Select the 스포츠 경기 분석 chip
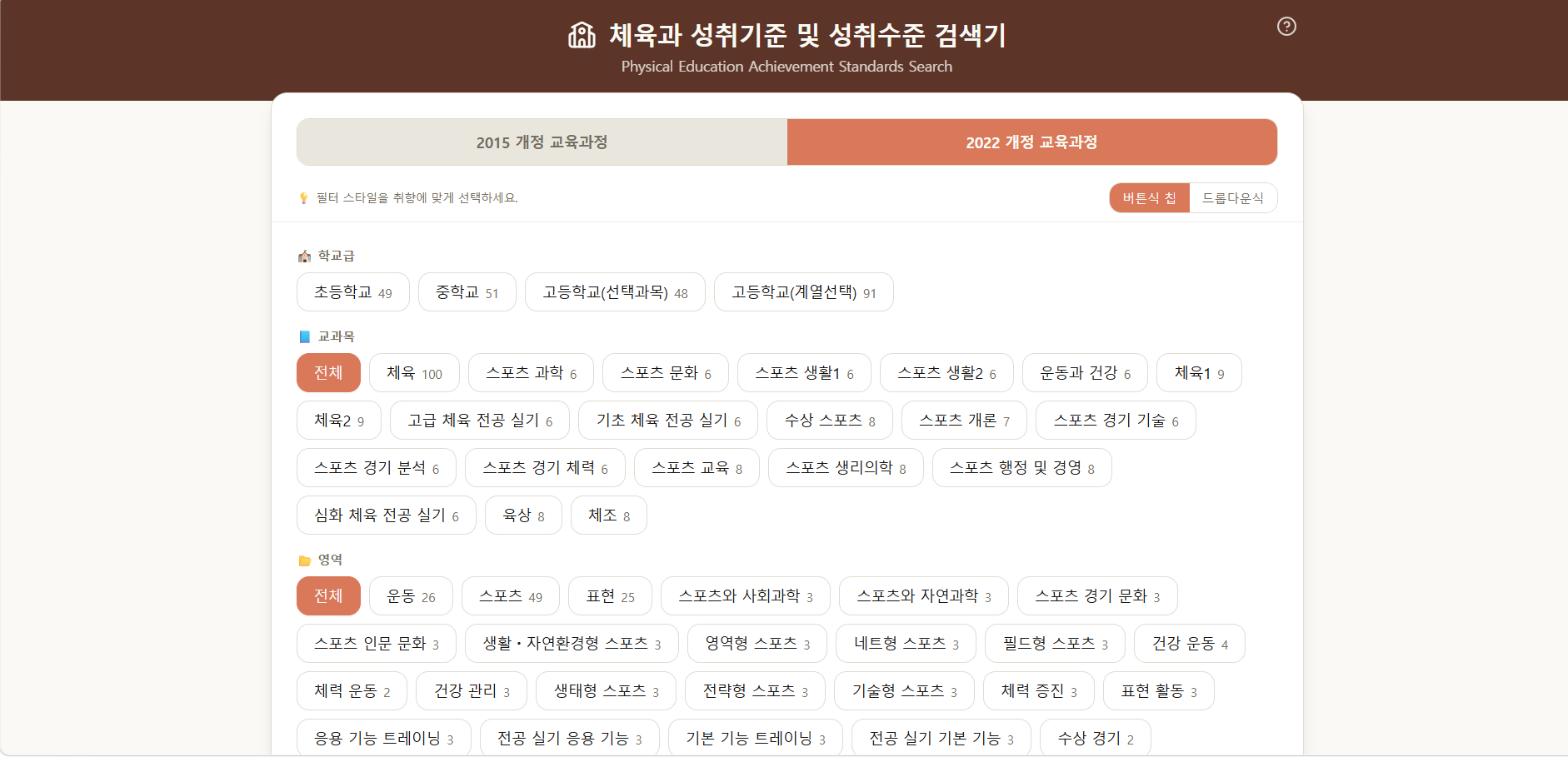 [377, 468]
